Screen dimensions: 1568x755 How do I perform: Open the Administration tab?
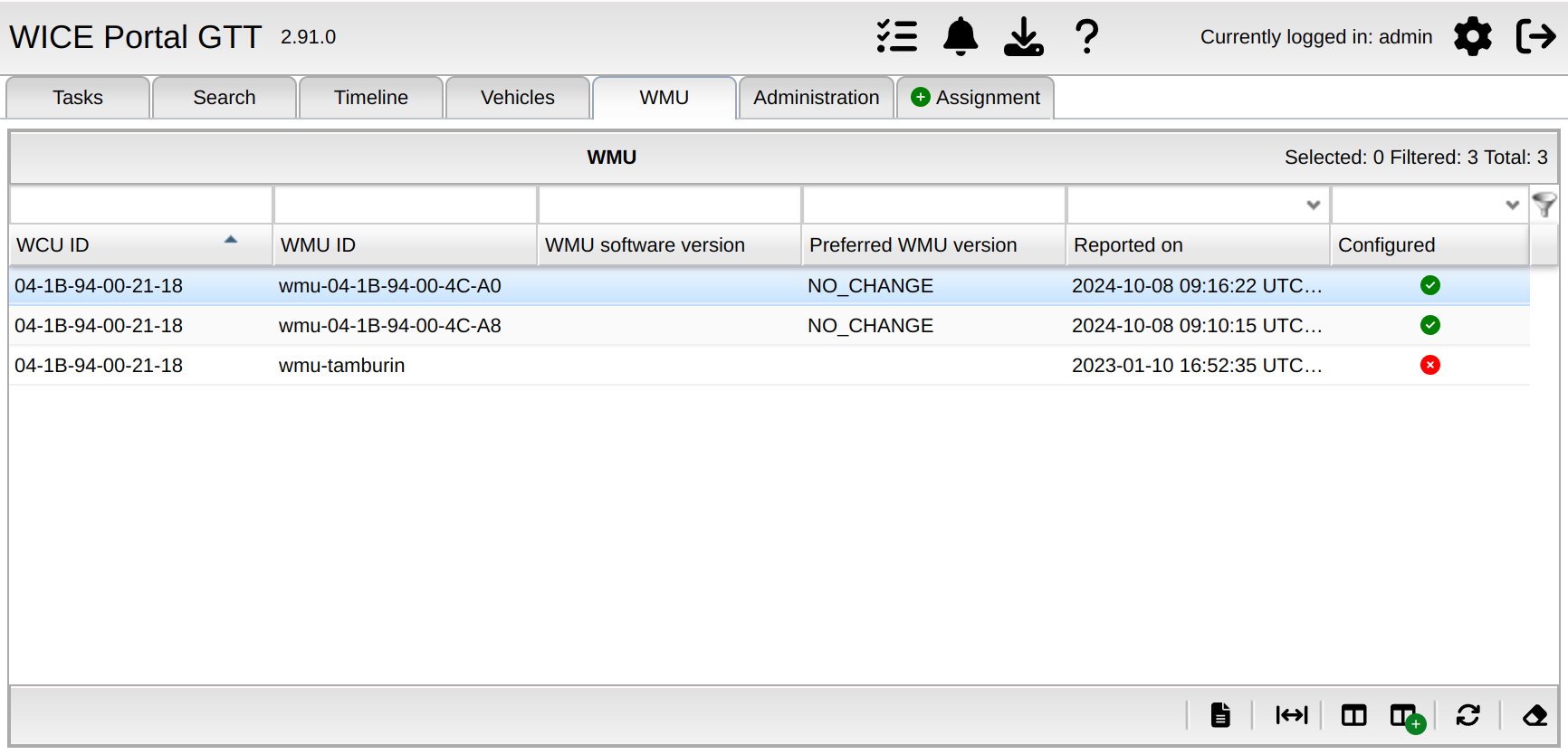[816, 98]
